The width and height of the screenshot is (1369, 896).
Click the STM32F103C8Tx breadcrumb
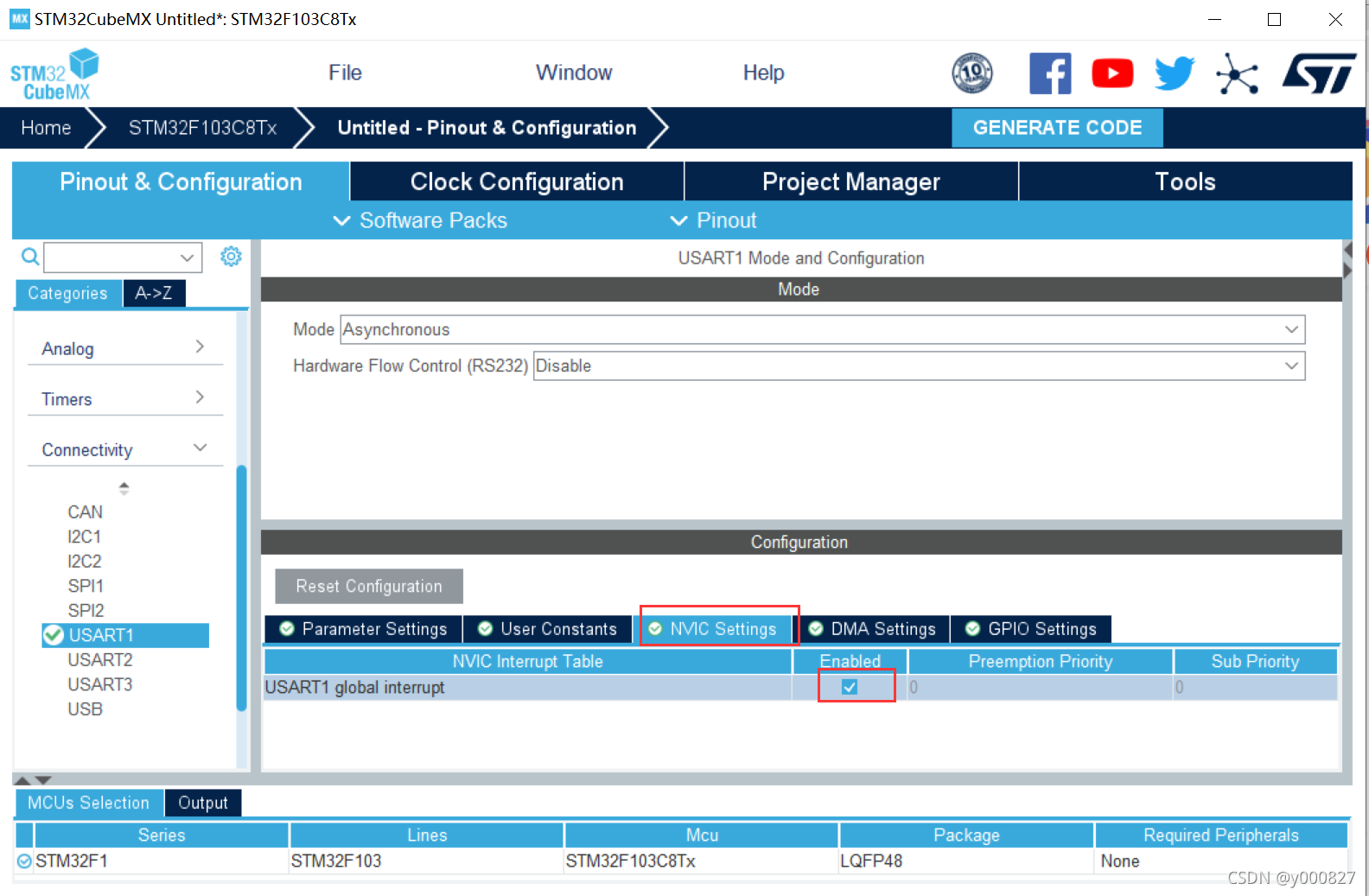[x=203, y=128]
